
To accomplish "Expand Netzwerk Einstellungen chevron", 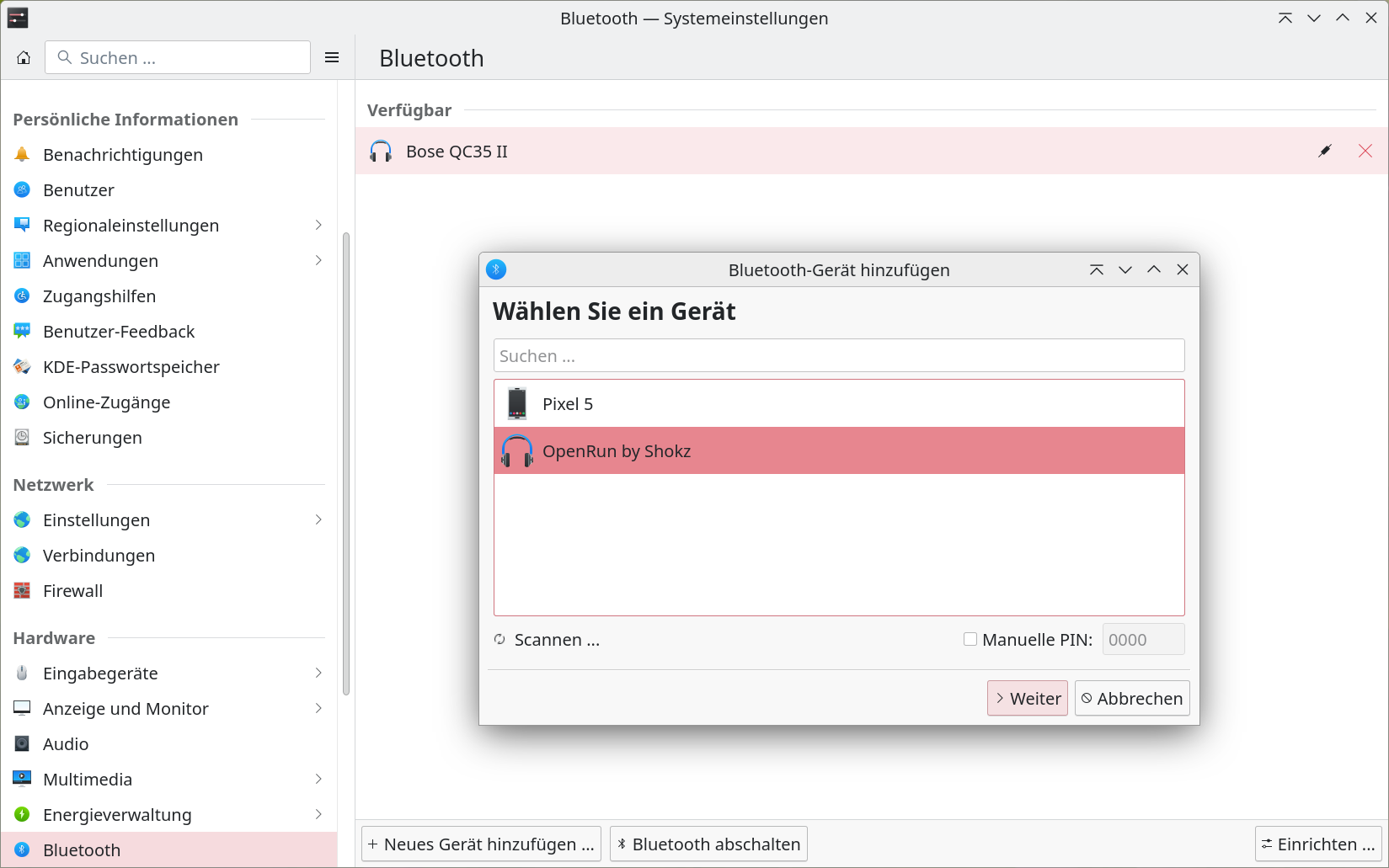I will 318,519.
